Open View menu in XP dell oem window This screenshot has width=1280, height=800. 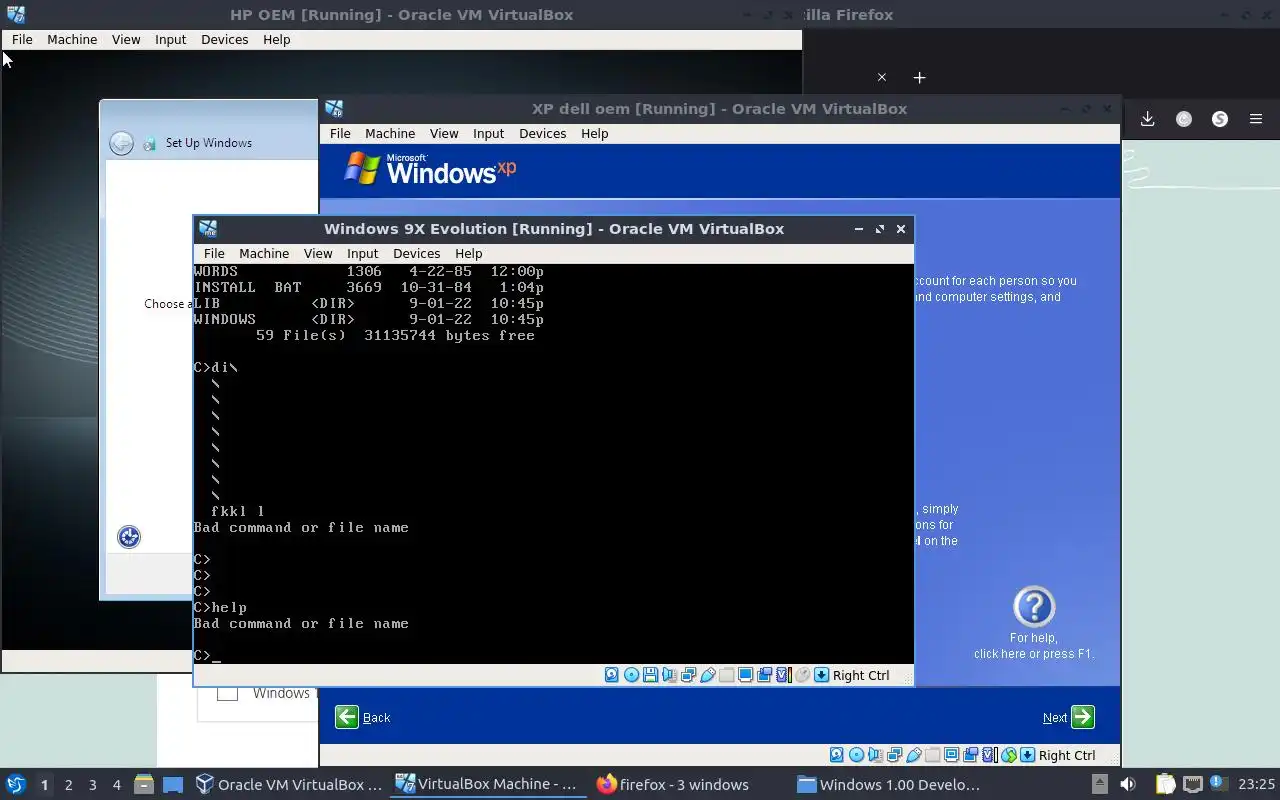coord(444,133)
